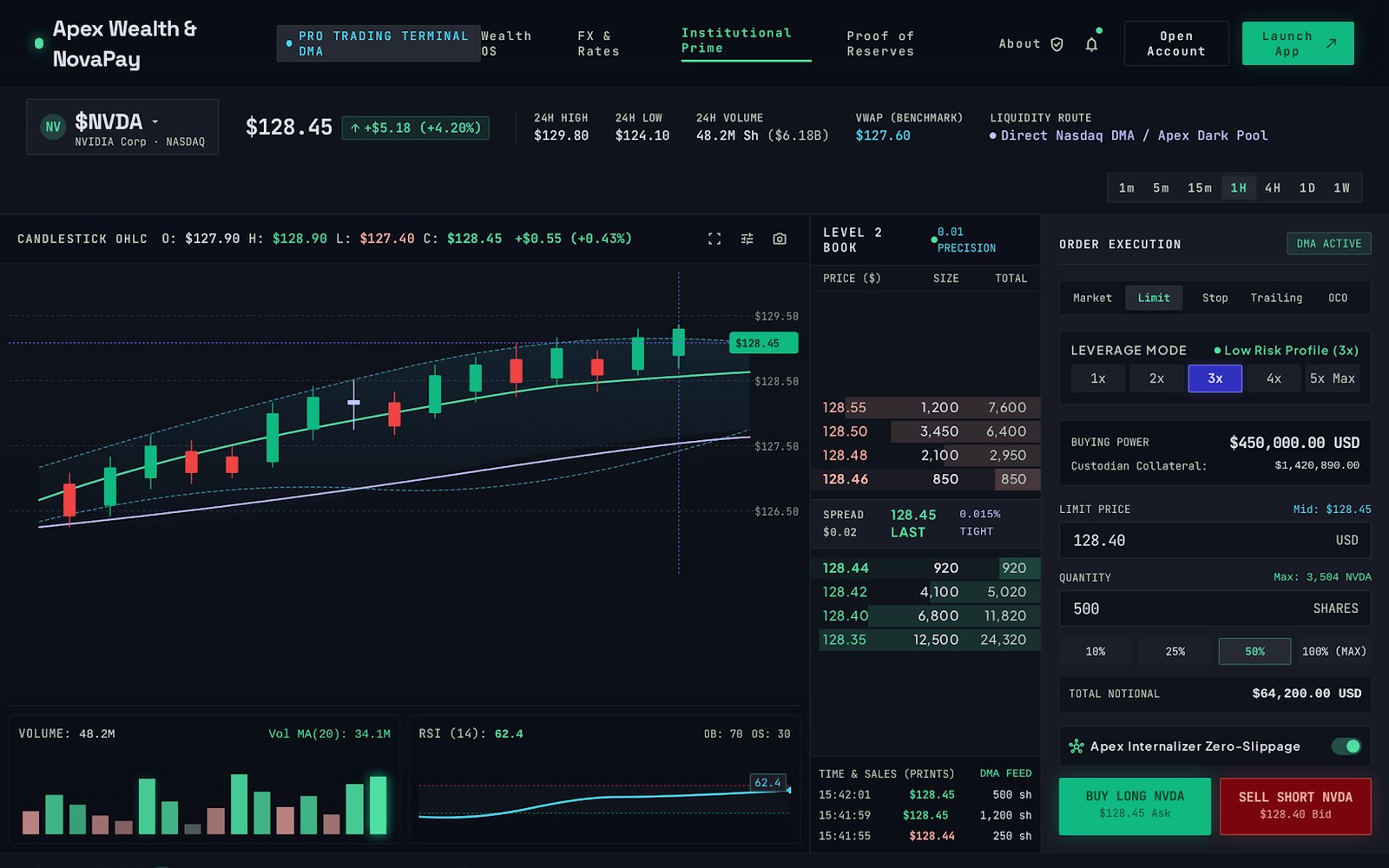The width and height of the screenshot is (1389, 868).
Task: Select 1x leverage
Action: point(1098,378)
